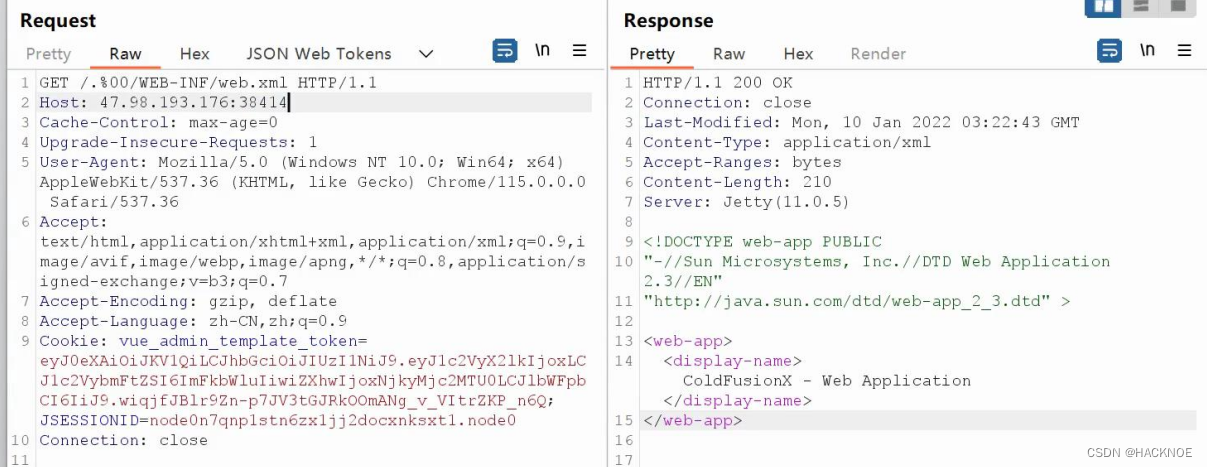The height and width of the screenshot is (467, 1207).
Task: Click the request Connection: close line
Action: pyautogui.click(x=123, y=440)
